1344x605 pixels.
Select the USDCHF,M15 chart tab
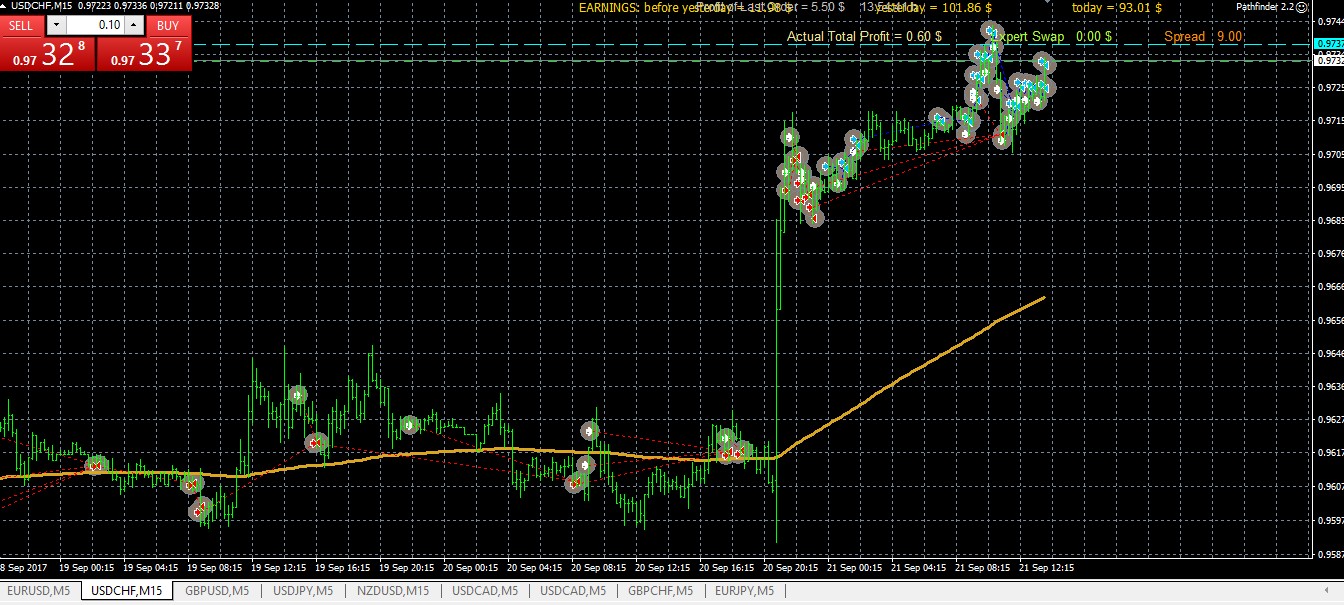(x=126, y=591)
